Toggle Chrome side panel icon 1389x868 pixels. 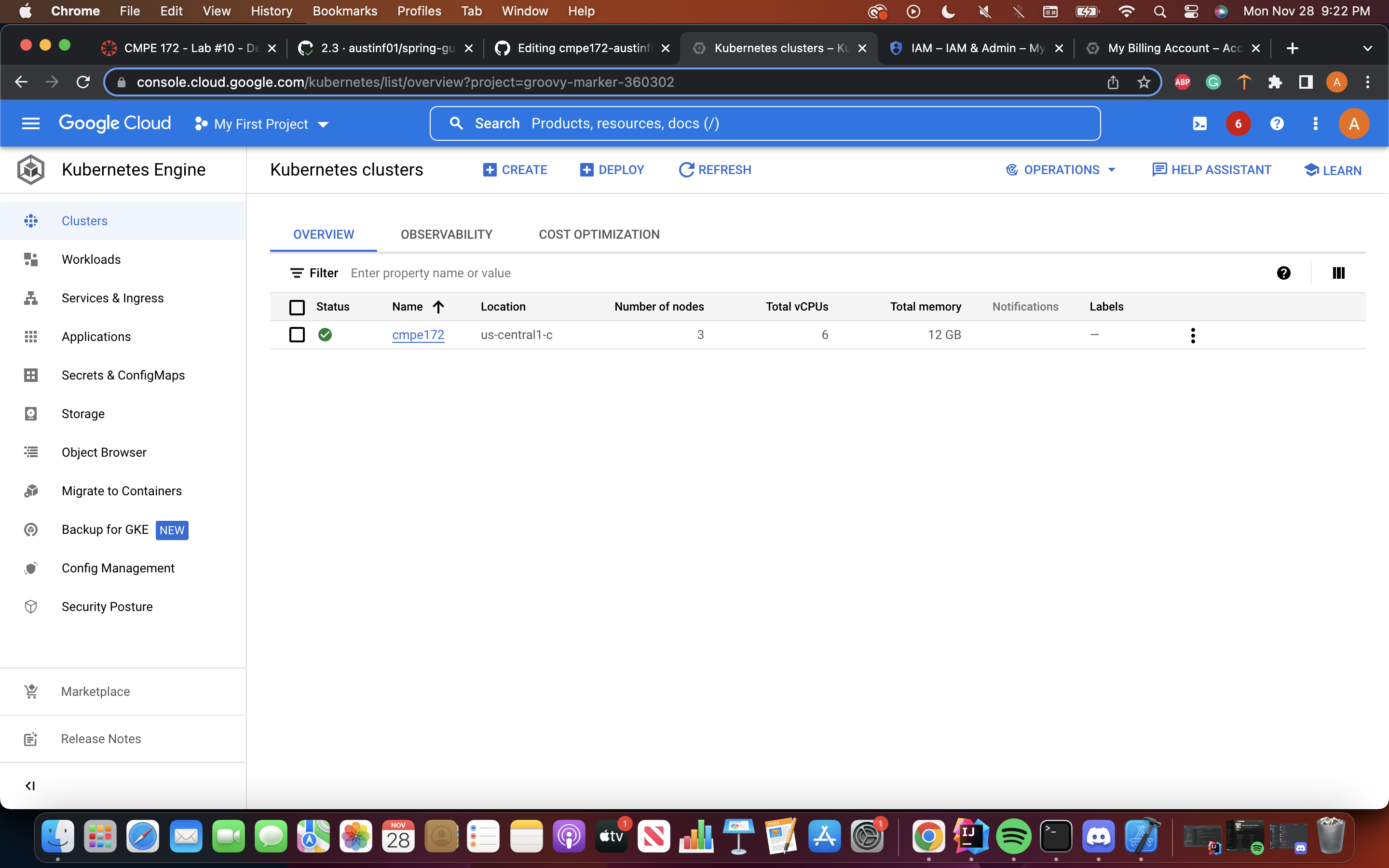(x=1306, y=82)
